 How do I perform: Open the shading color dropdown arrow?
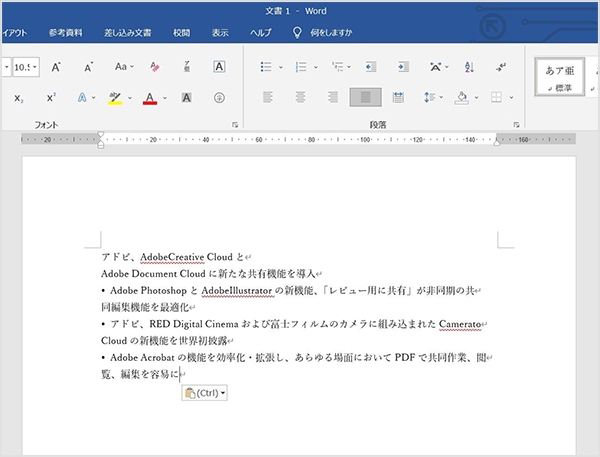pyautogui.click(x=476, y=98)
